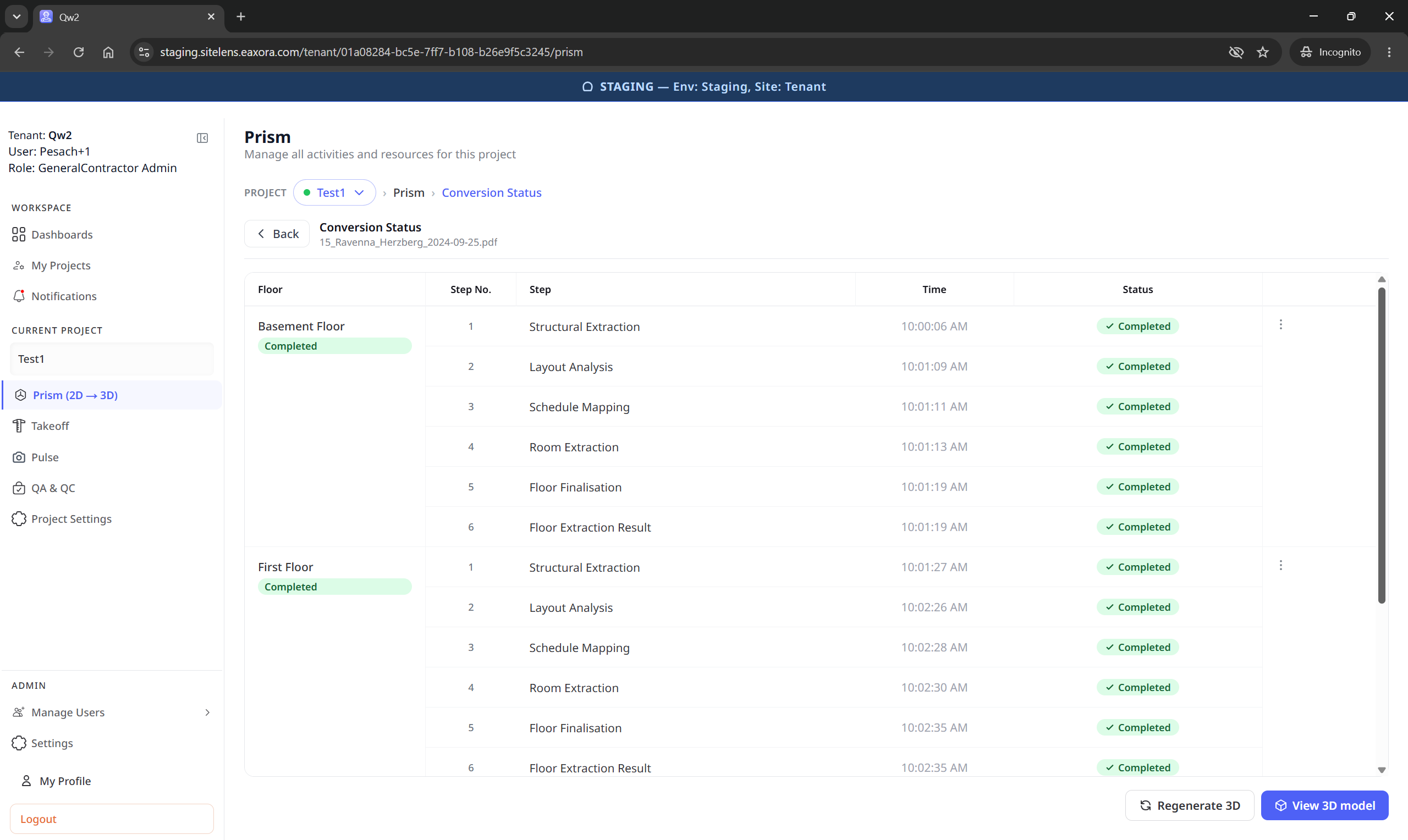Click the Conversion Status breadcrumb link
The height and width of the screenshot is (840, 1408).
point(491,192)
